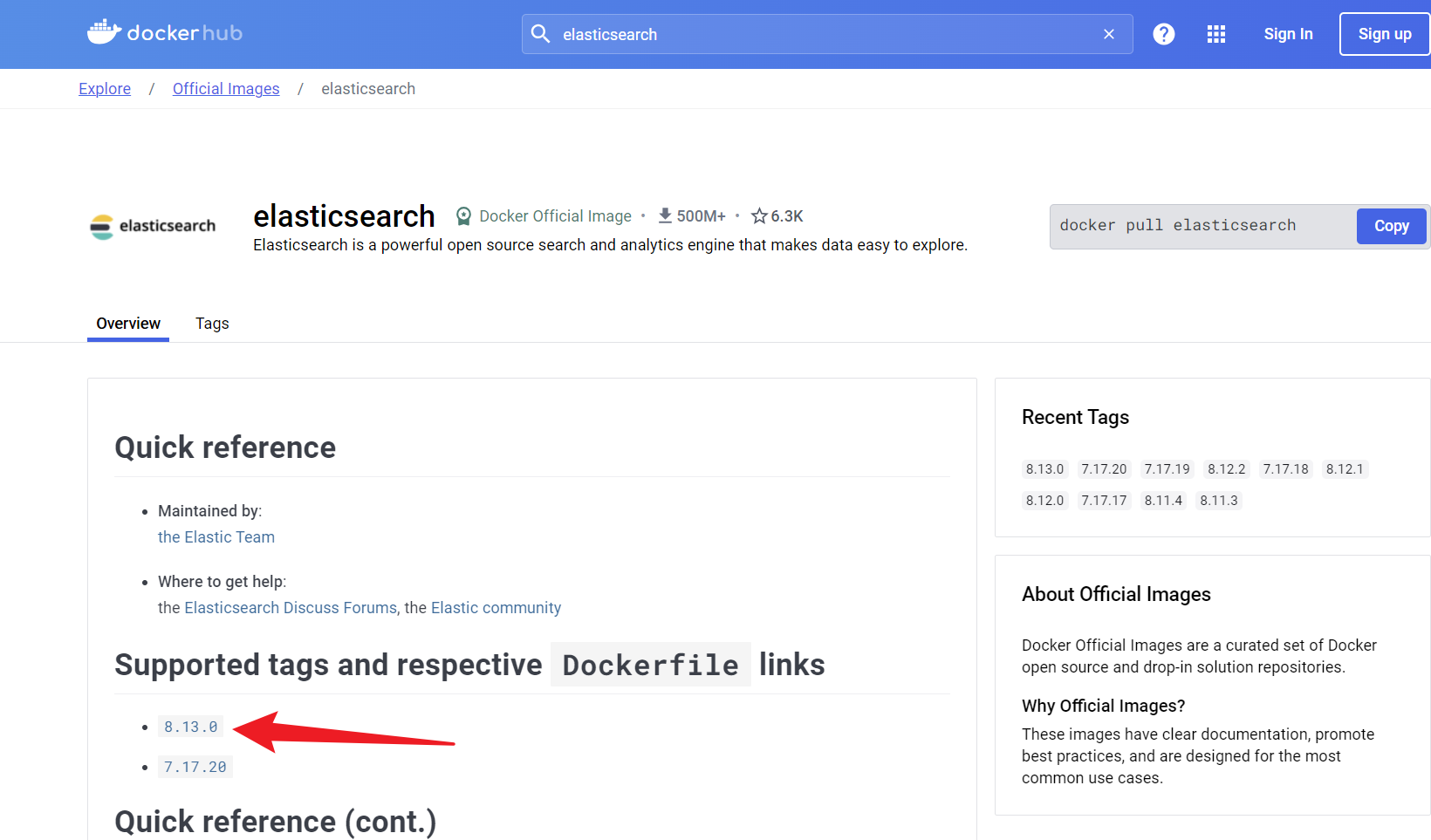Viewport: 1431px width, 840px height.
Task: Click the About Official Images heading
Action: 1116,594
